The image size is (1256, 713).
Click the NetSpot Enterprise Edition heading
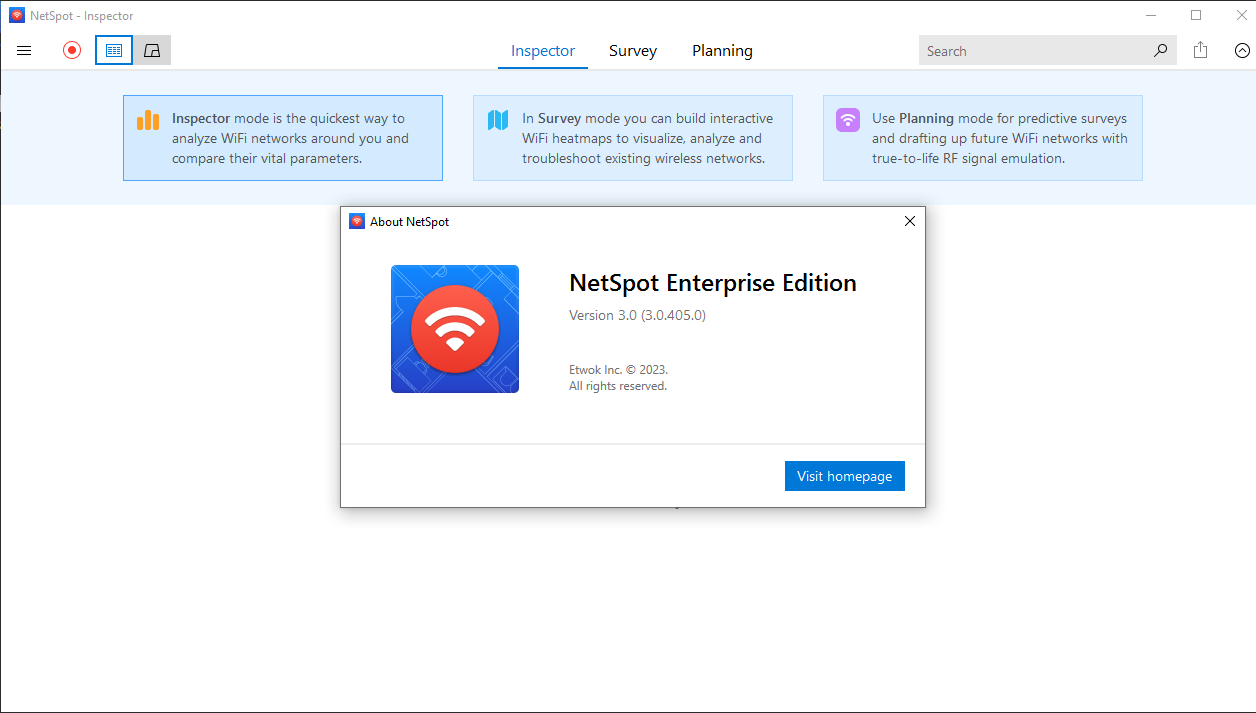coord(713,283)
